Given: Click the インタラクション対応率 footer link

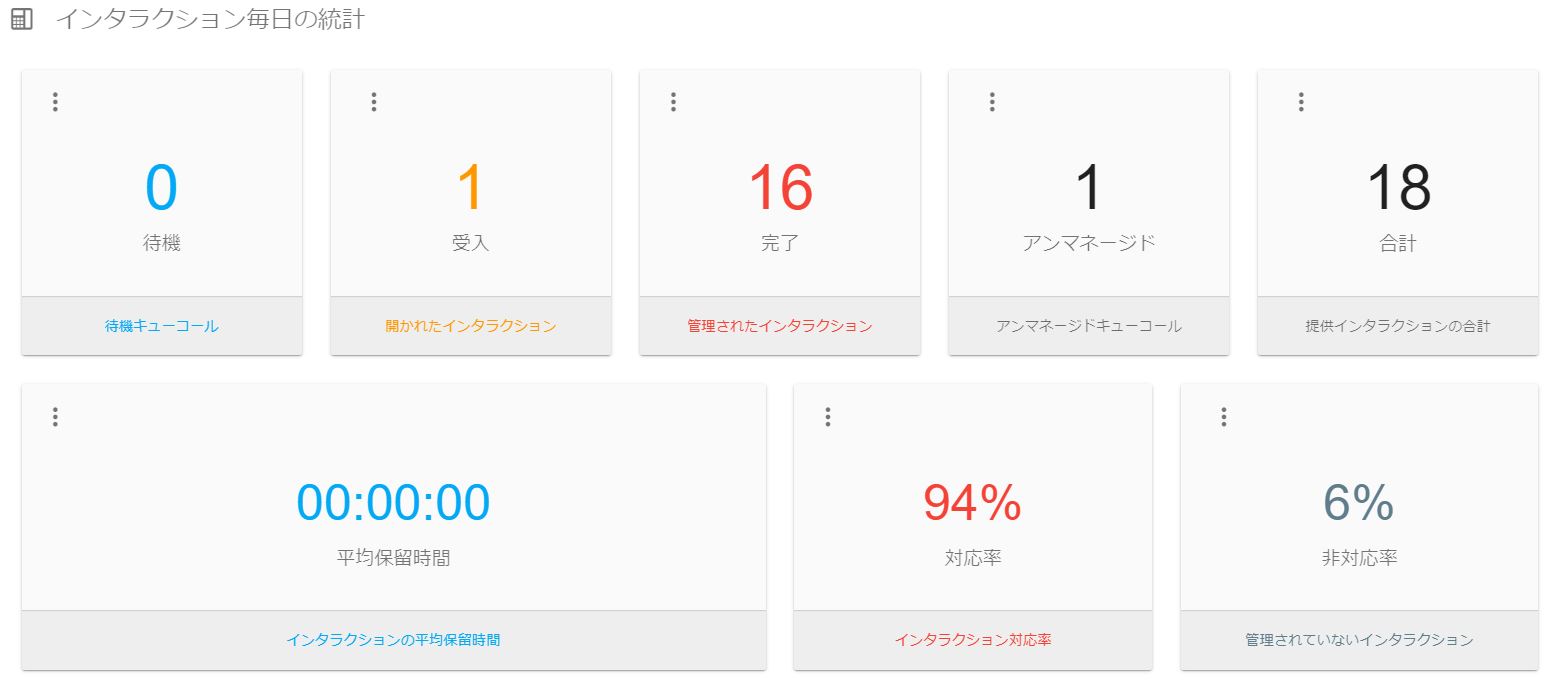Looking at the screenshot, I should 973,640.
